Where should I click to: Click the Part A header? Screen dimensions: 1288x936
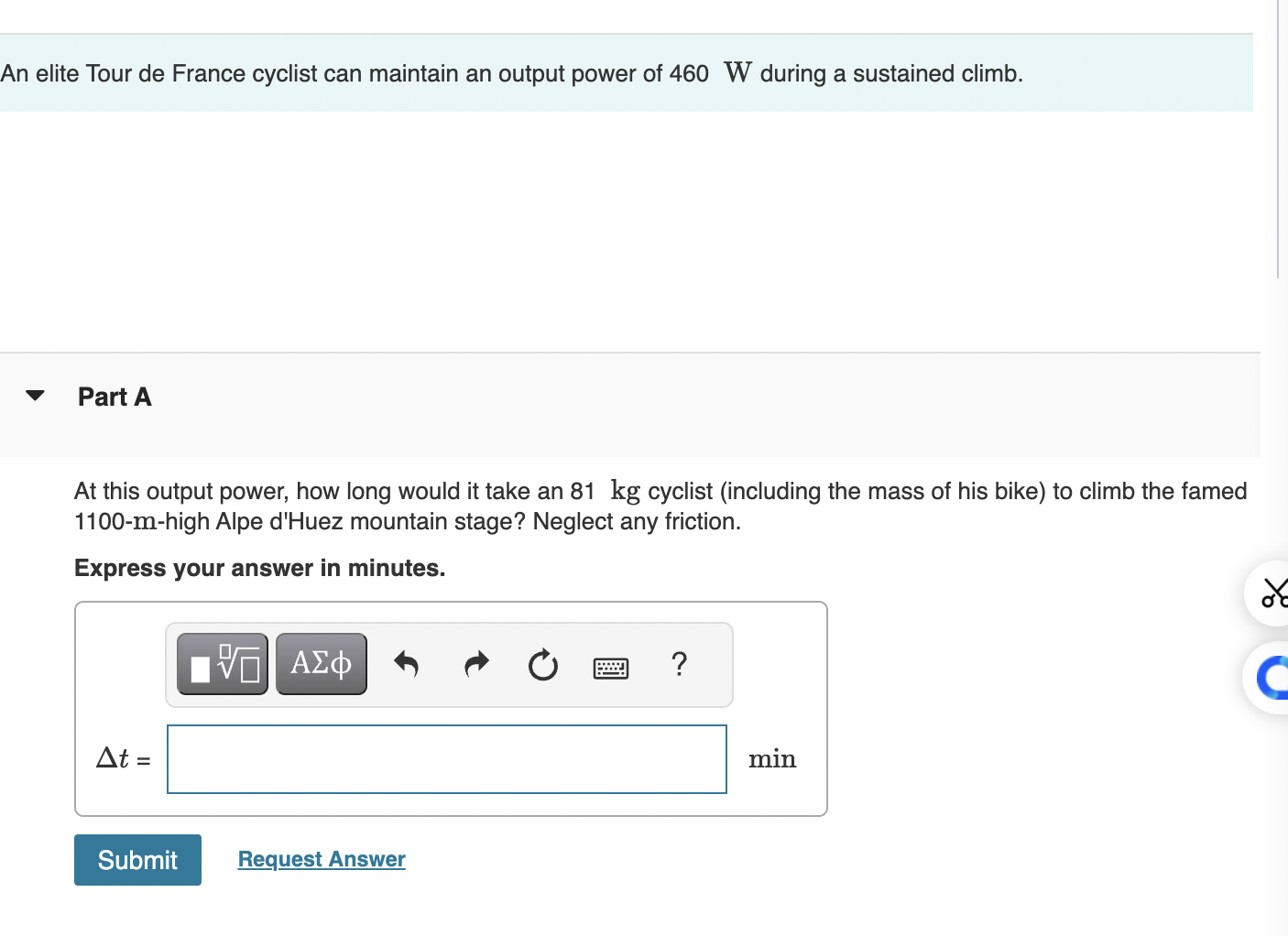tap(114, 397)
